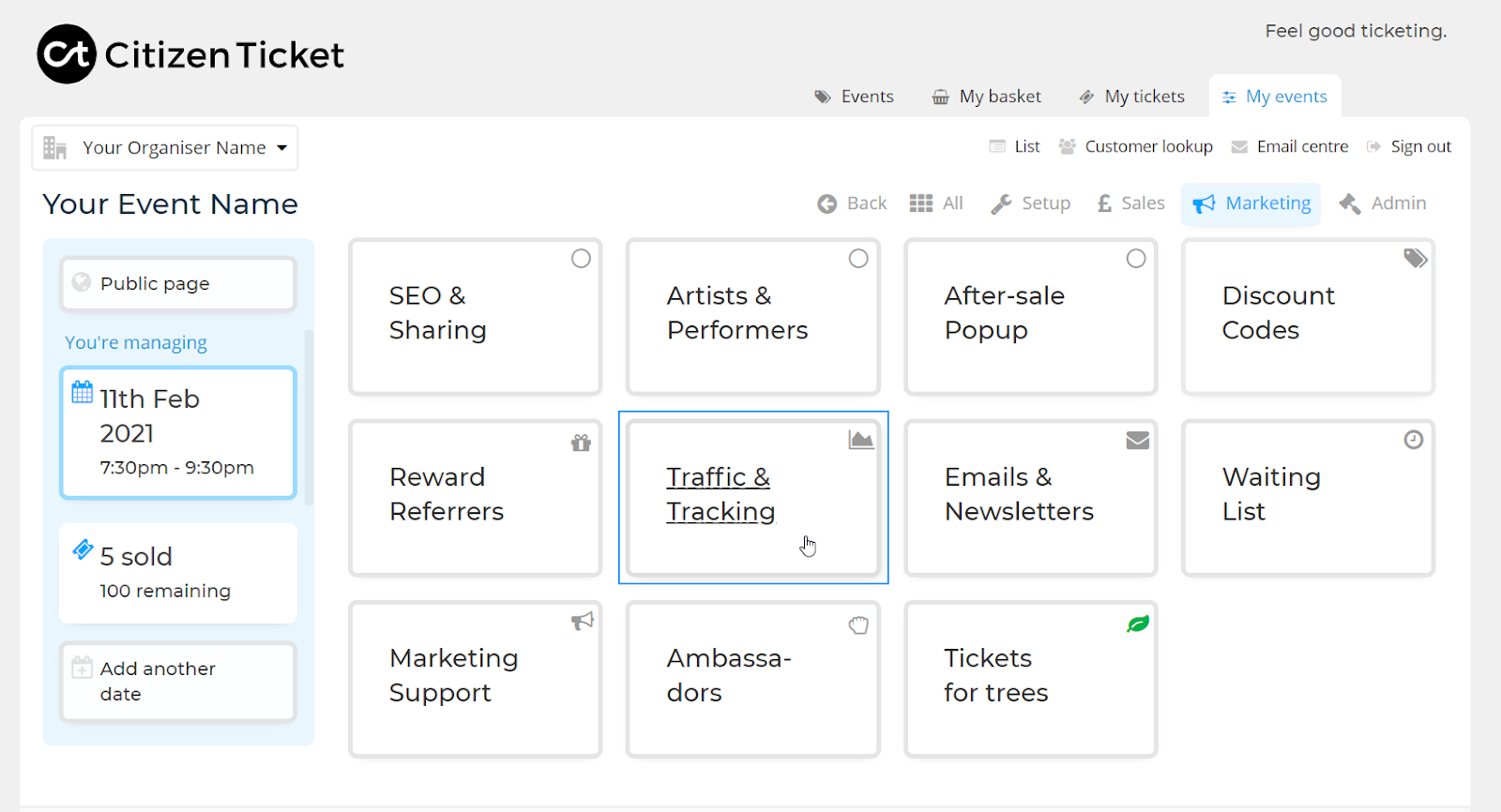Screen dimensions: 1501x812
Task: Click the envelope icon on Emails & Newsletters
Action: pos(1137,440)
